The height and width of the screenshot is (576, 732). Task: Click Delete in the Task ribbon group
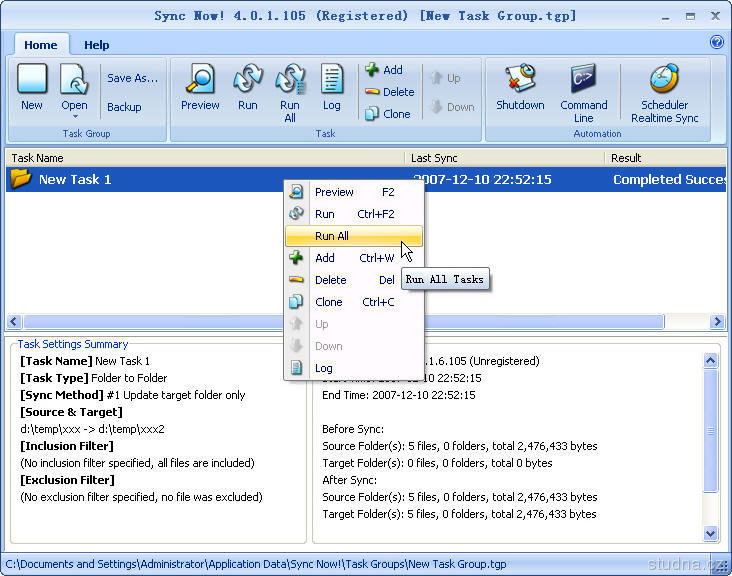click(389, 92)
